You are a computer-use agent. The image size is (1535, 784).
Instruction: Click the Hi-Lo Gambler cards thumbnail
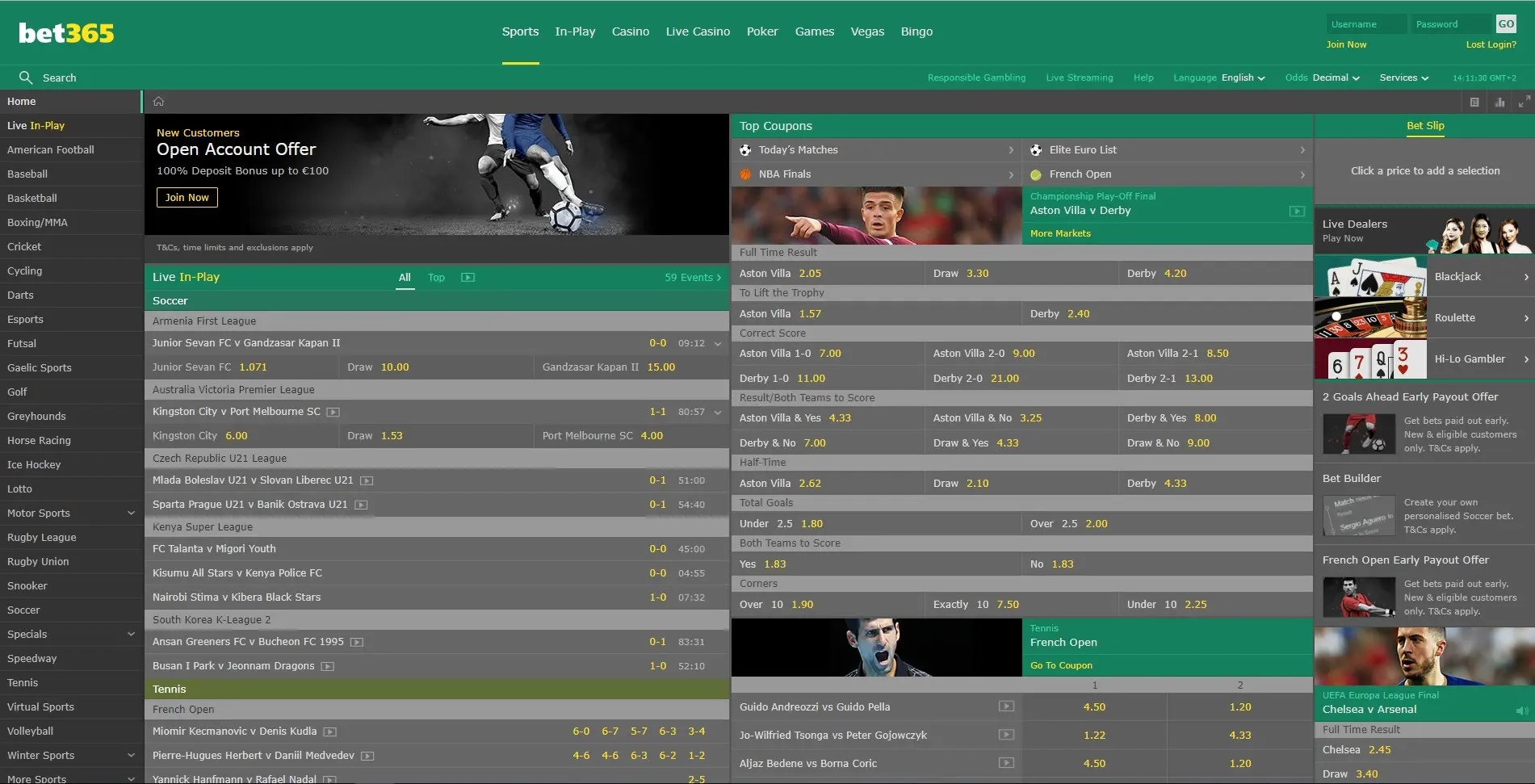1370,359
